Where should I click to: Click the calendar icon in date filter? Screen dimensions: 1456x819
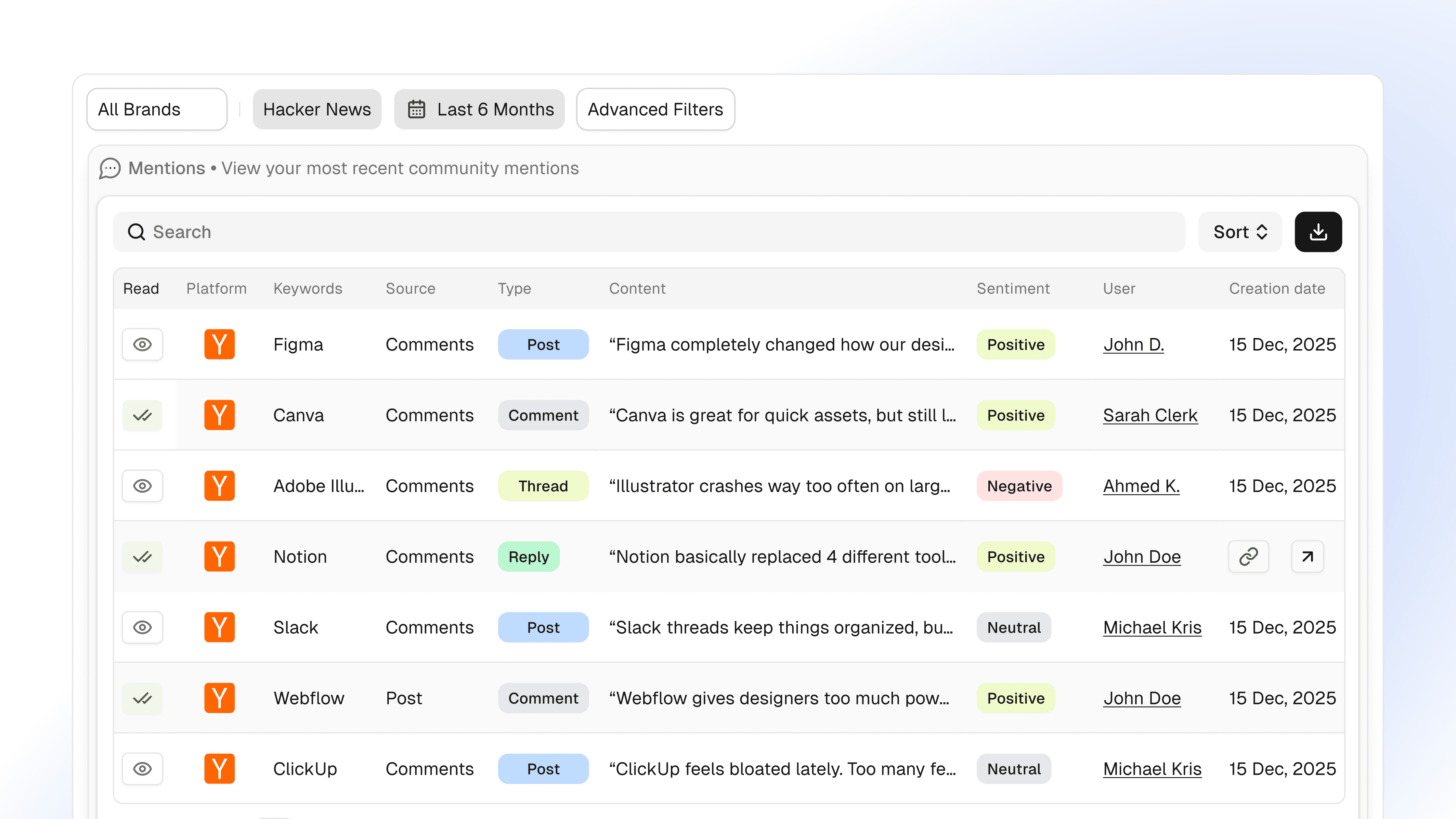(417, 109)
